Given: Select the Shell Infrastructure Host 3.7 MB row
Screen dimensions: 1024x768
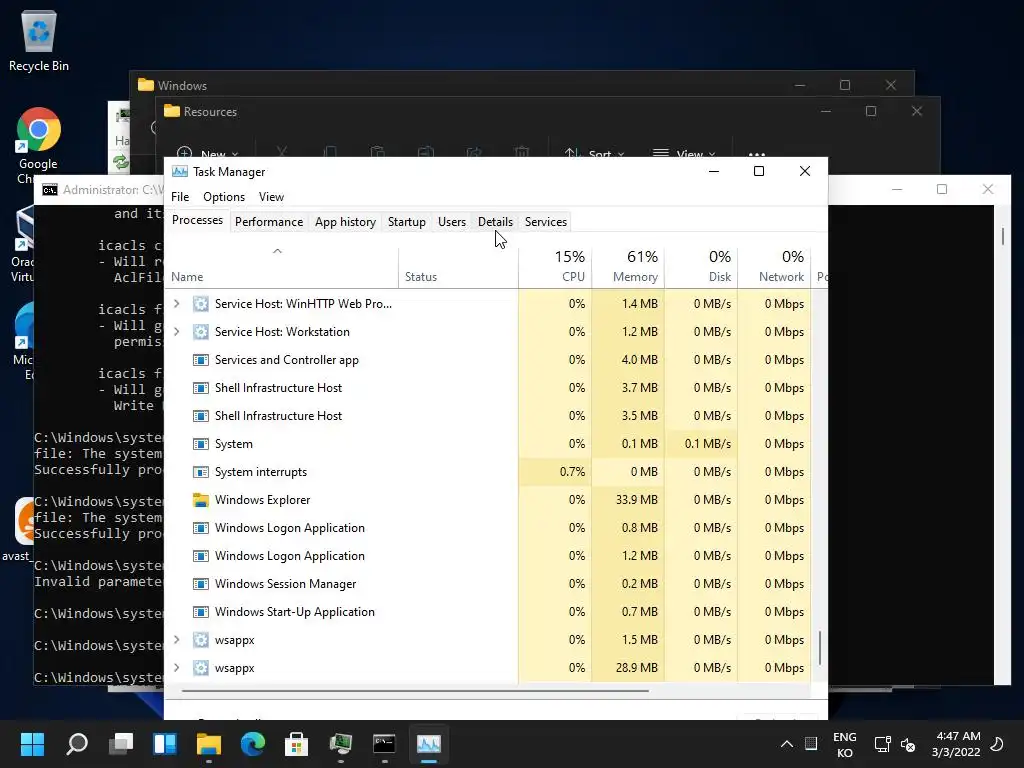Looking at the screenshot, I should pyautogui.click(x=488, y=388).
